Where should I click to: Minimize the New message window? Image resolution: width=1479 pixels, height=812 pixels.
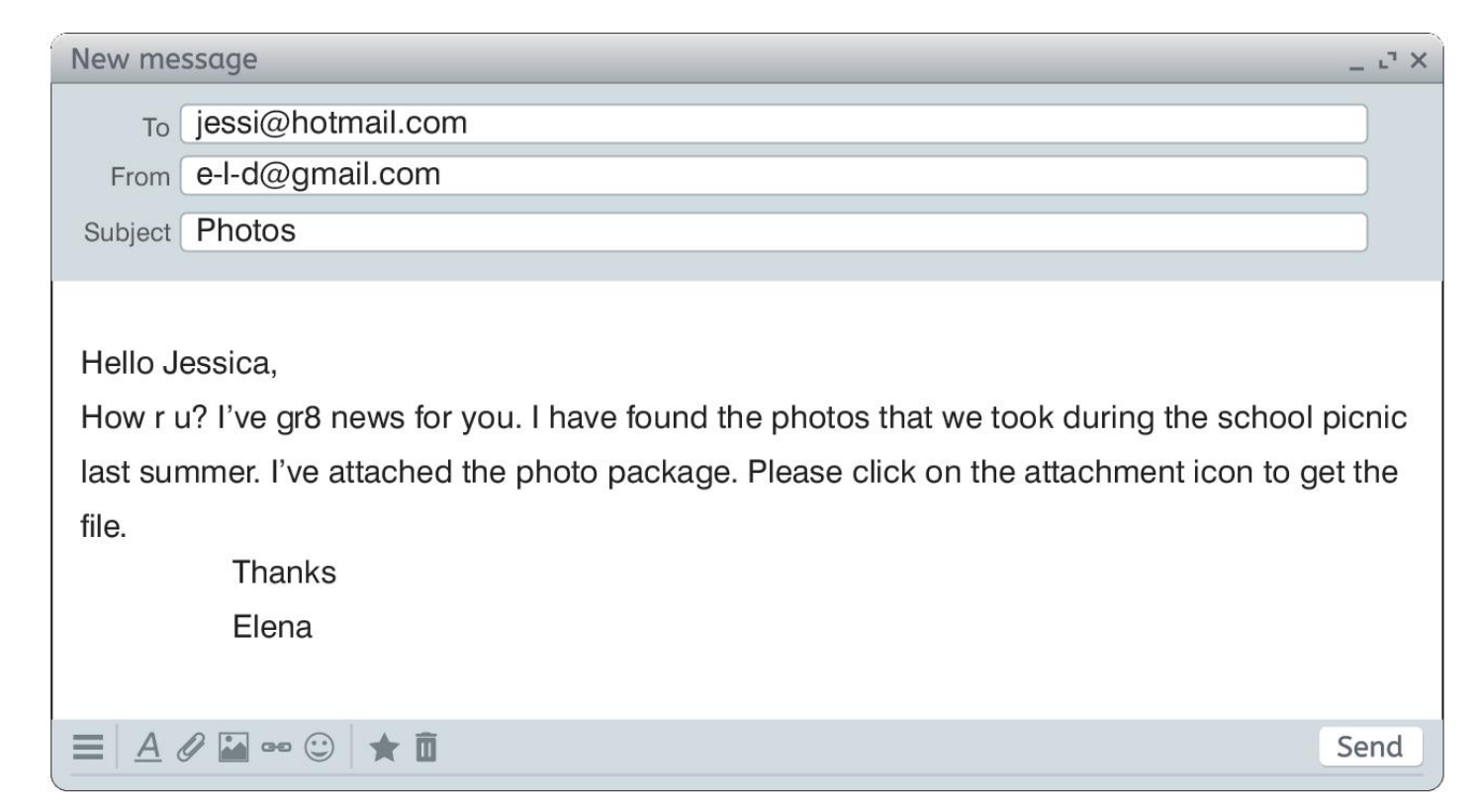tap(1355, 65)
